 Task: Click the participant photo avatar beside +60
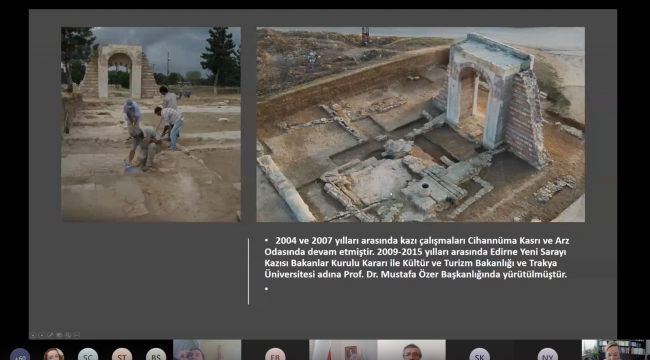tap(54, 355)
